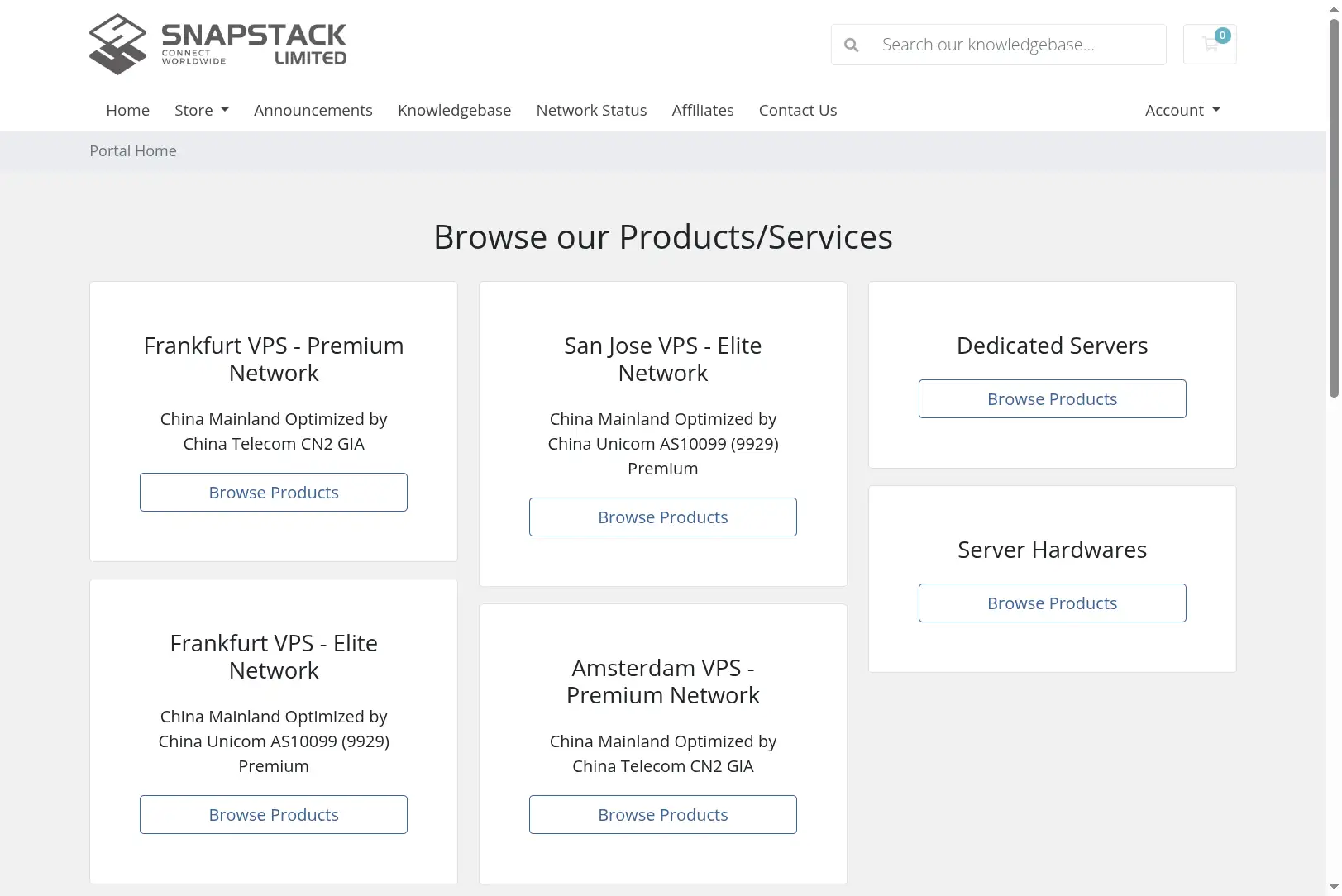
Task: Expand the Account dropdown
Action: (1182, 110)
